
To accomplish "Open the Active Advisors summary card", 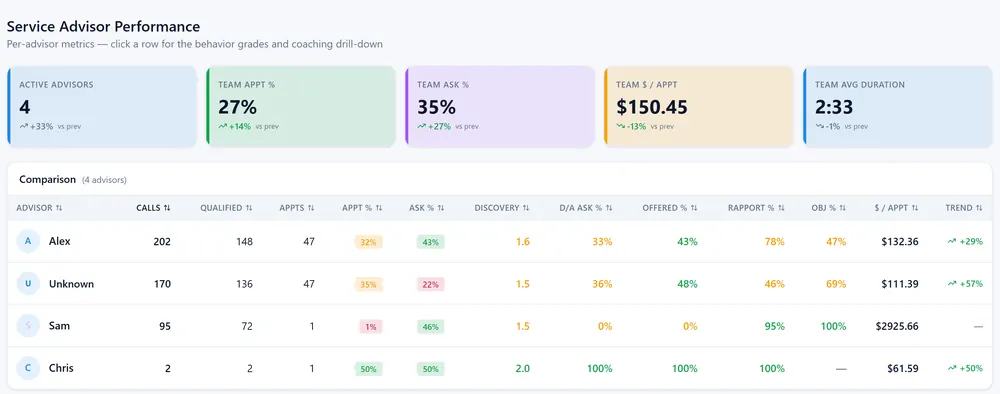I will (102, 106).
